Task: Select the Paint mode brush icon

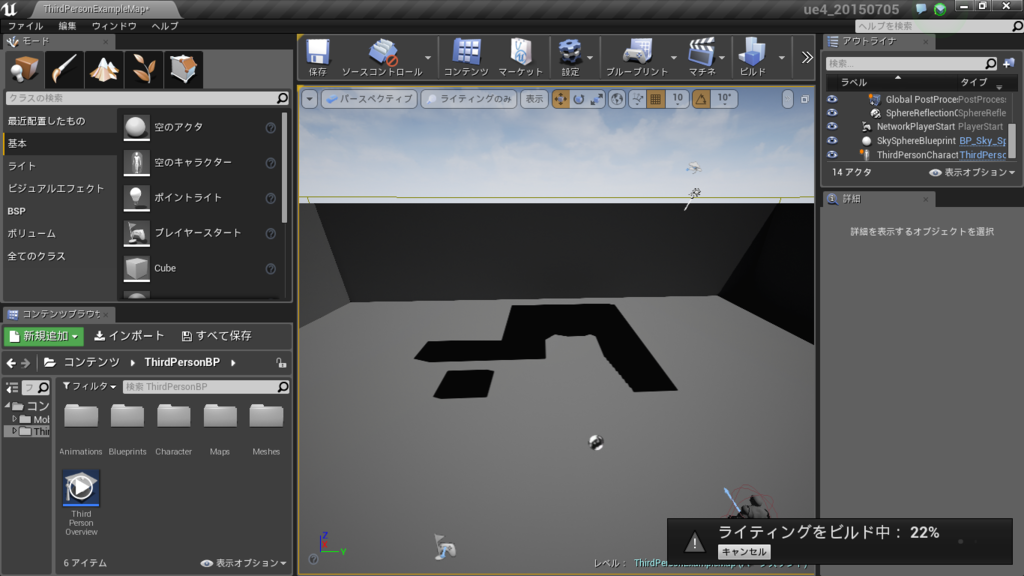Action: click(x=64, y=69)
